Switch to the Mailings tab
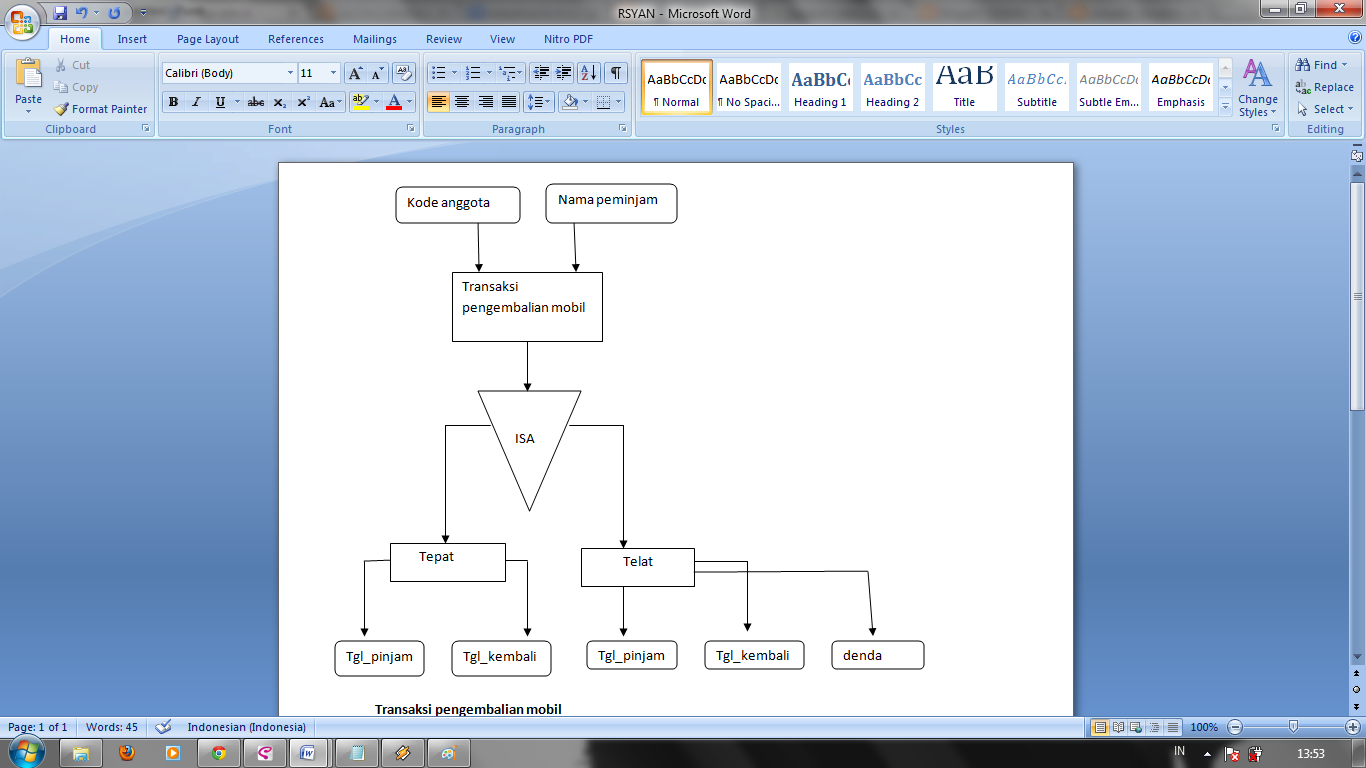The height and width of the screenshot is (768, 1366). click(x=375, y=39)
